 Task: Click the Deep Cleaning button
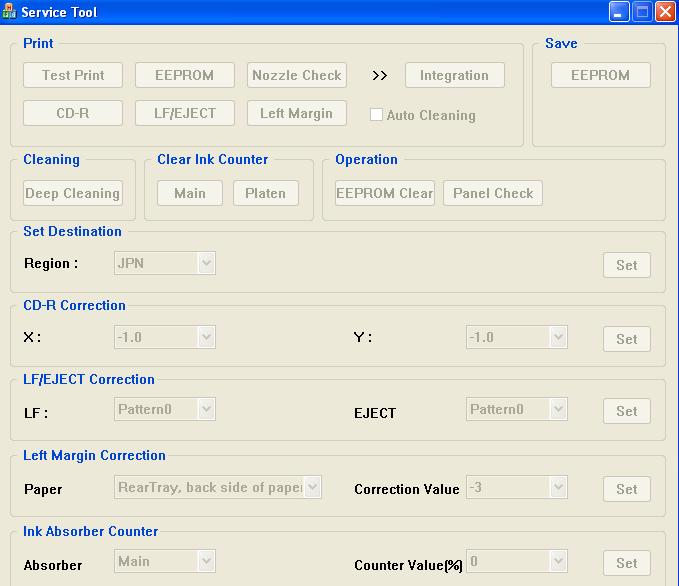73,193
